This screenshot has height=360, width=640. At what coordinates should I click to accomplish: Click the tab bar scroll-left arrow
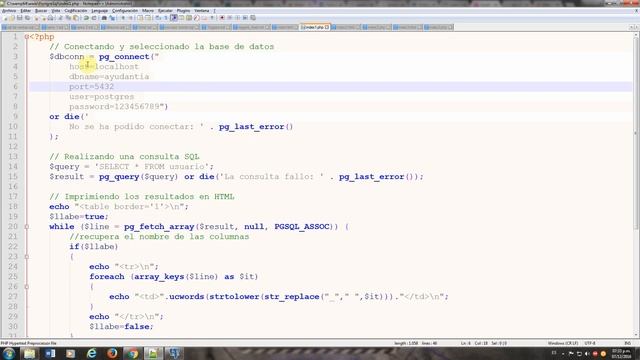631,27
